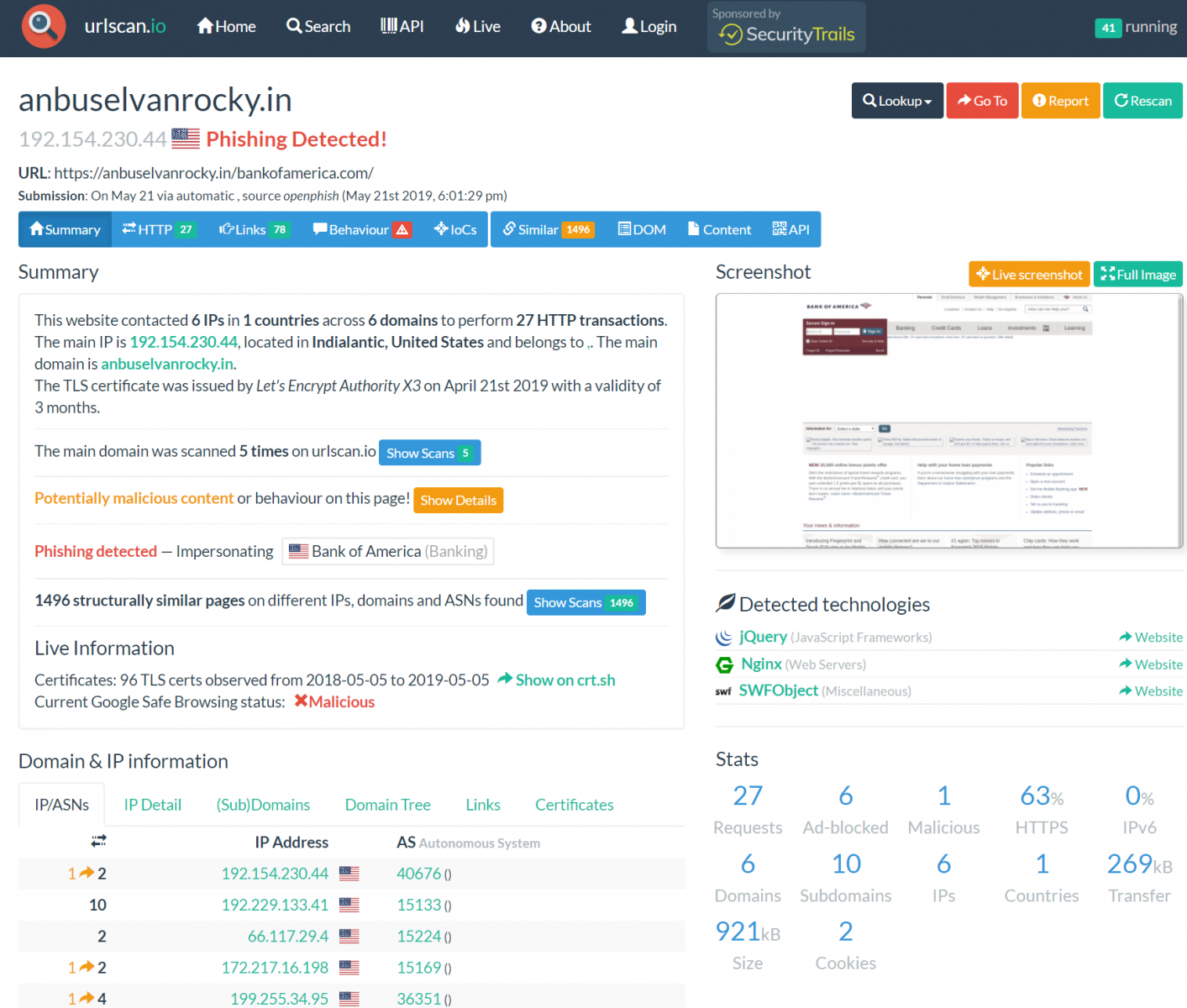The image size is (1187, 1008).
Task: Click the Bank of America page thumbnail
Action: pos(948,421)
